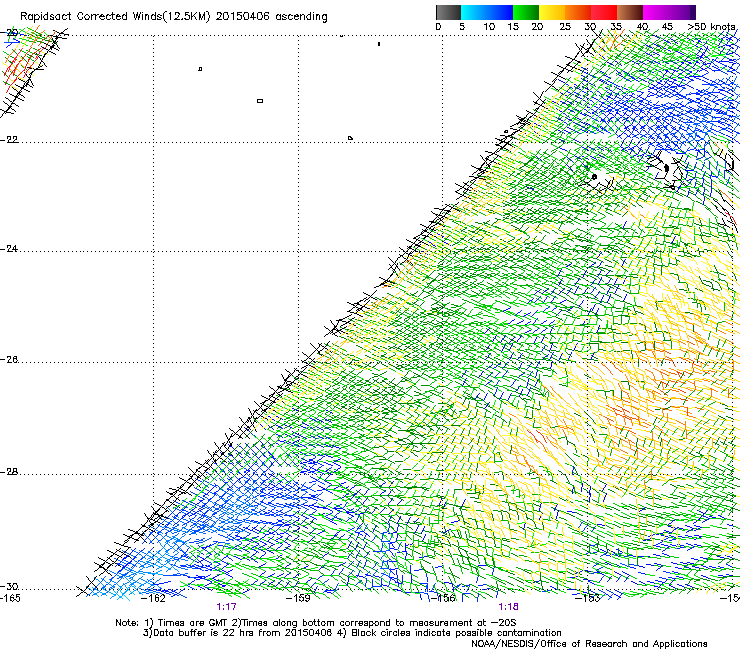
Task: Click the -22 latitude axis label
Action: (9, 140)
